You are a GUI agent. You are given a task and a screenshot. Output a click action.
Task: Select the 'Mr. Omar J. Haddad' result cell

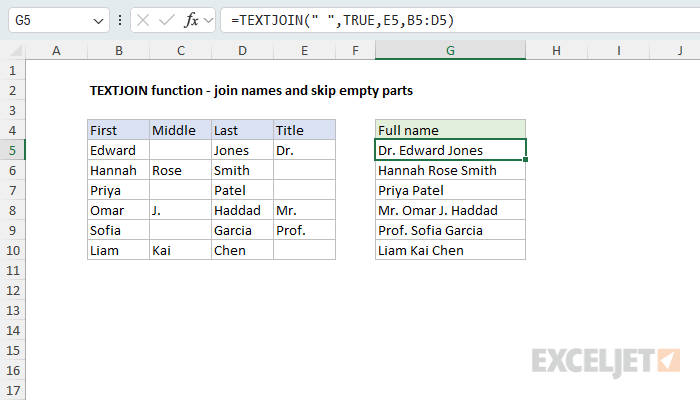tap(450, 210)
